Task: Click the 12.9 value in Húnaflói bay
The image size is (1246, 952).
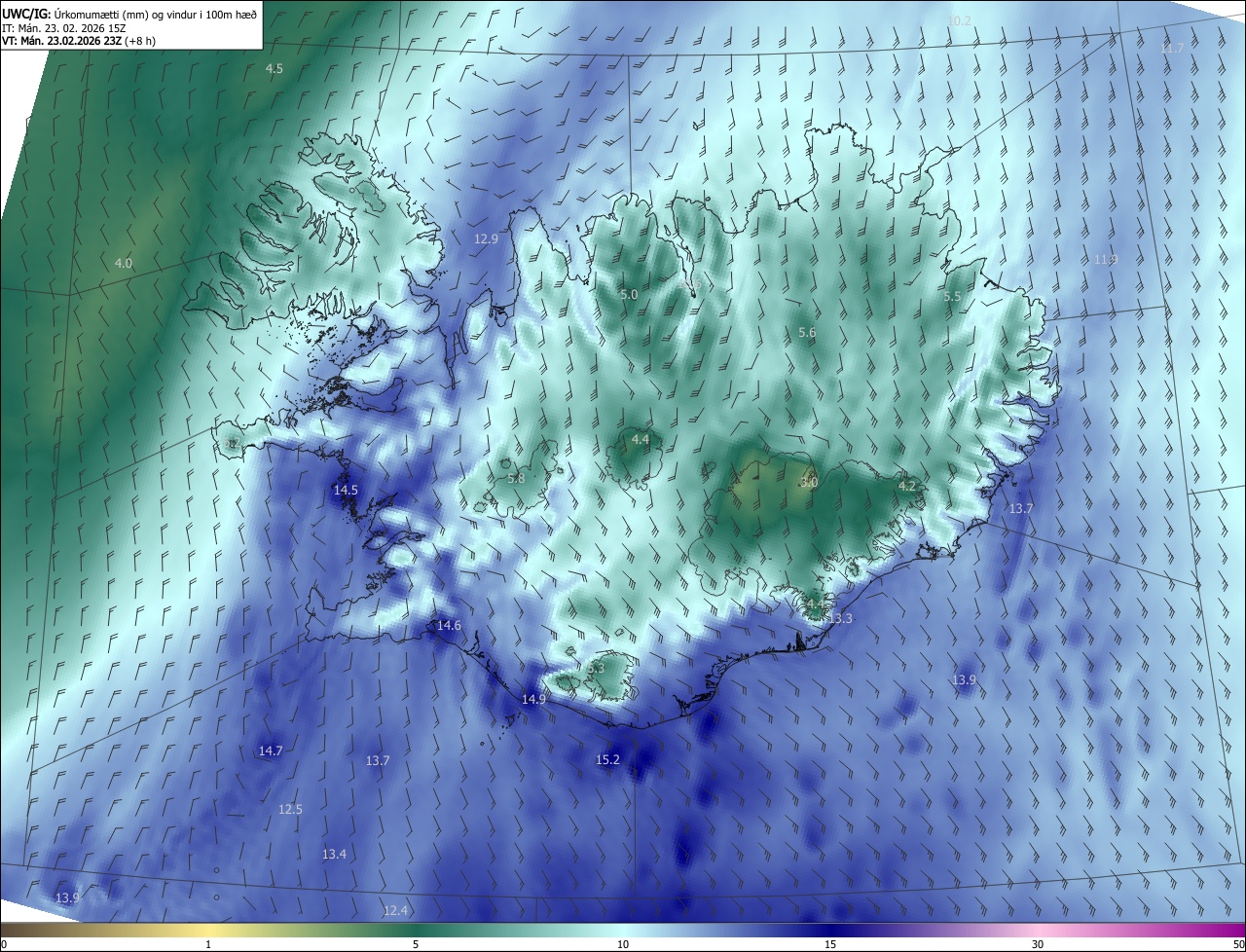Action: [x=486, y=238]
